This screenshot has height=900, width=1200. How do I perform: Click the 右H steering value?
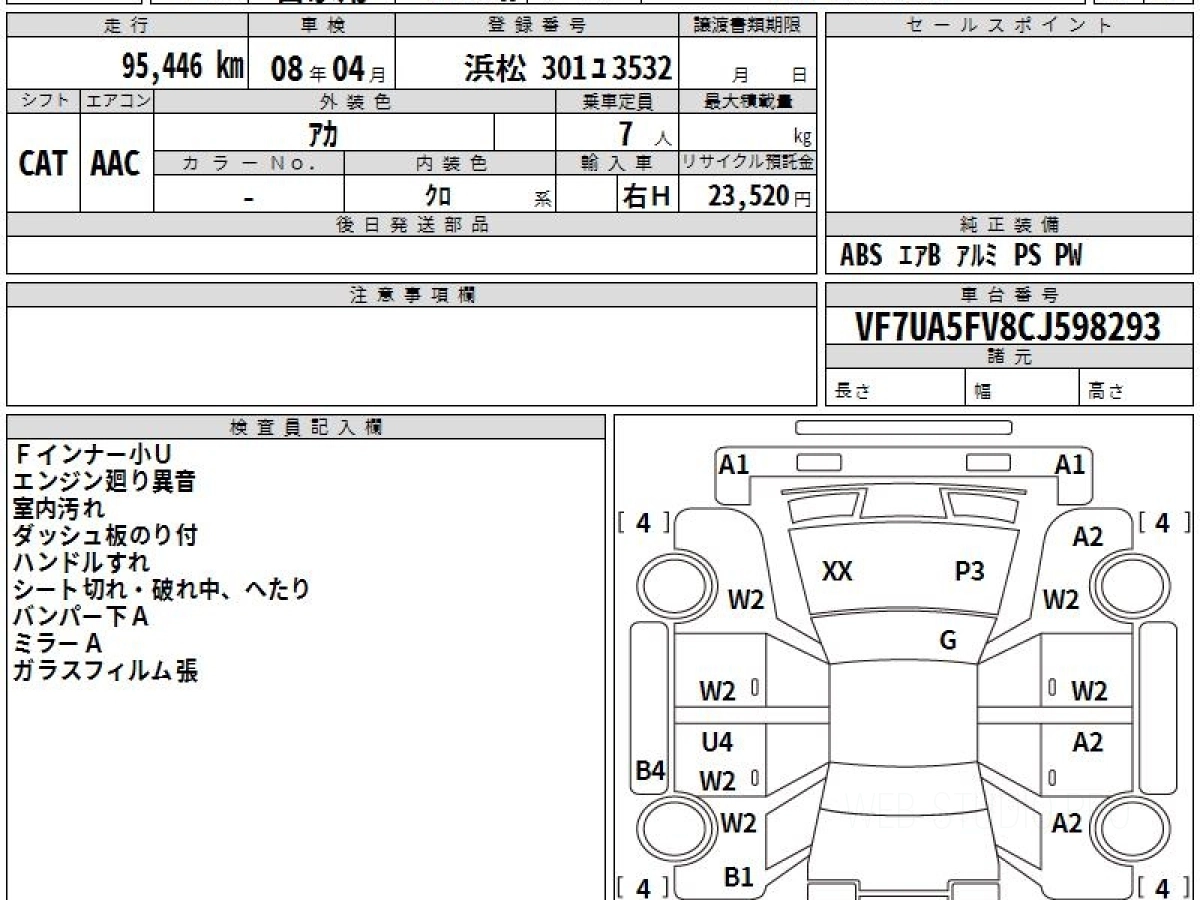coord(646,196)
